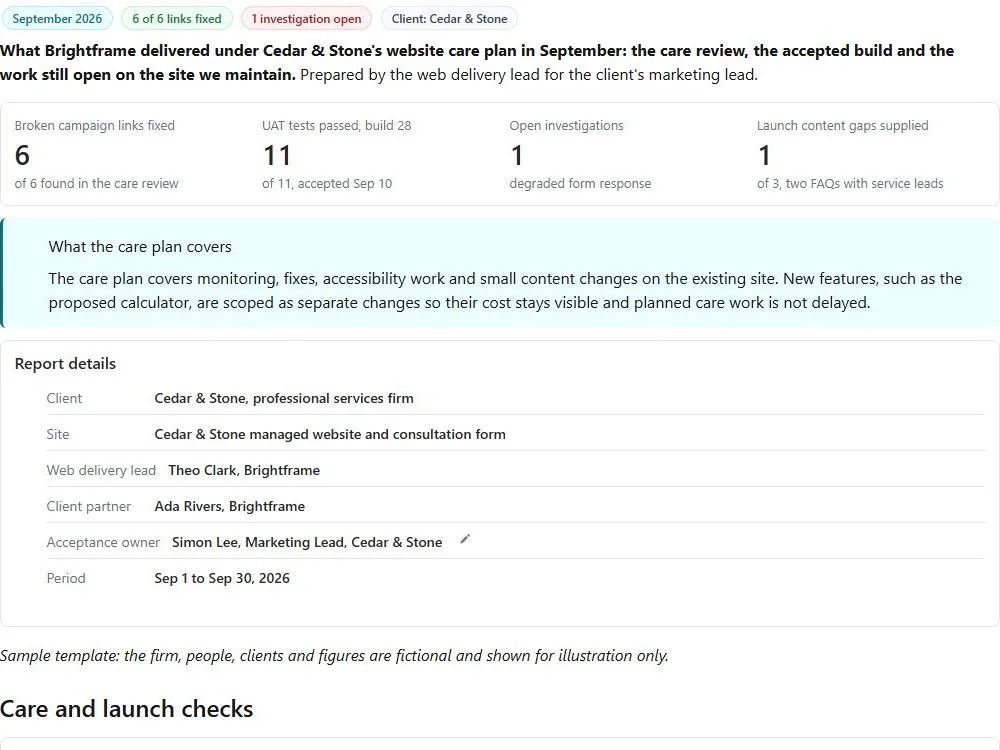Screen dimensions: 1000x750
Task: Click 'Simon Lee, Marketing Lead, Cedar & Stone'
Action: [307, 542]
